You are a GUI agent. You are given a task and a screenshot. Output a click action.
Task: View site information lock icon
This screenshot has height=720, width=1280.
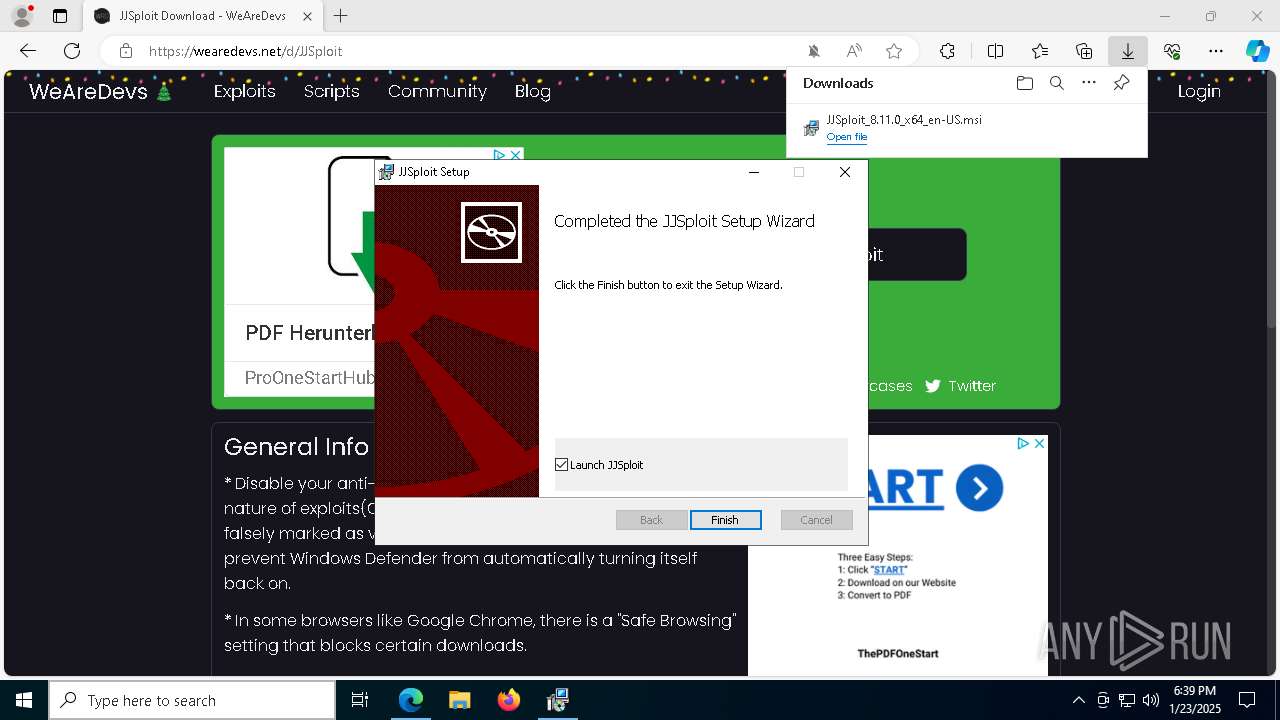[126, 51]
